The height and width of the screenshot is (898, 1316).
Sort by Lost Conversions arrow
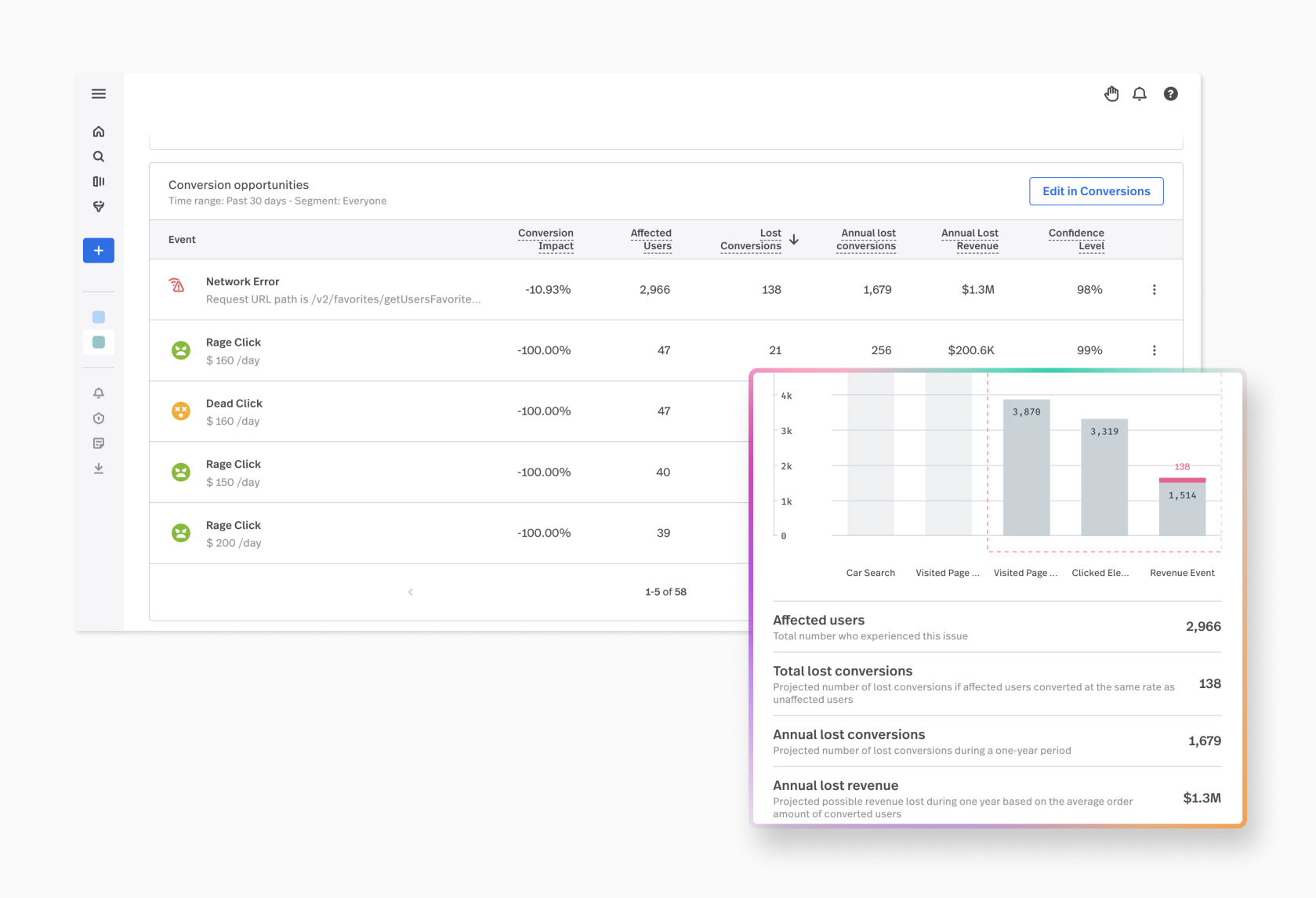794,240
